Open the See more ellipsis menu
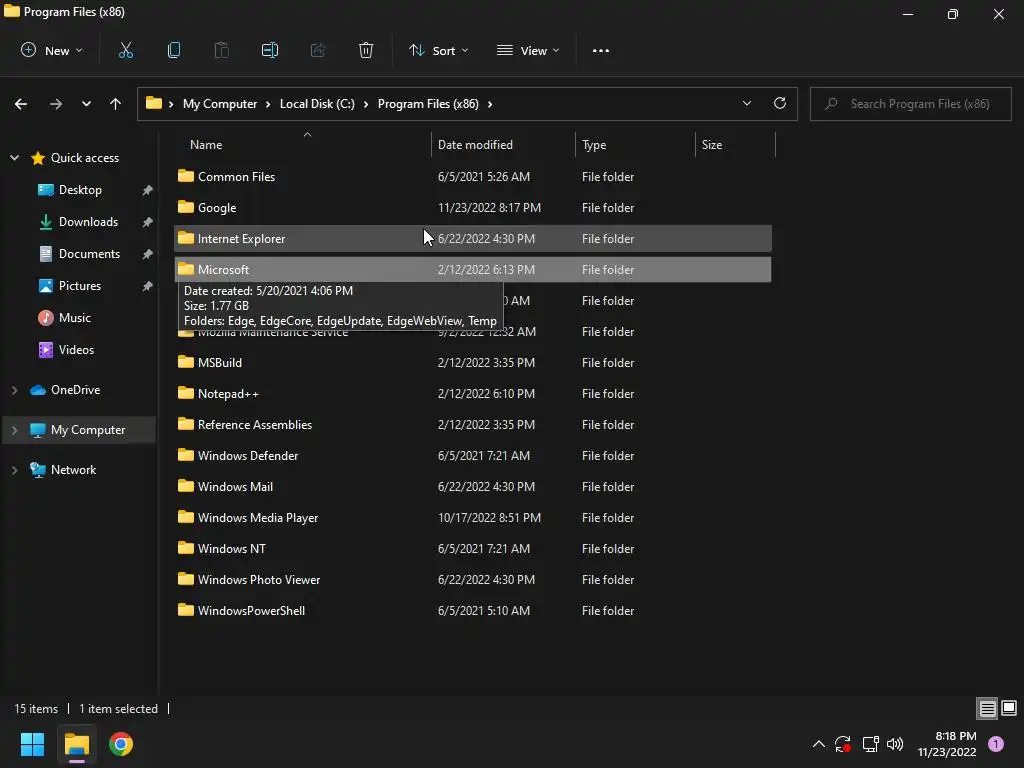 point(601,50)
